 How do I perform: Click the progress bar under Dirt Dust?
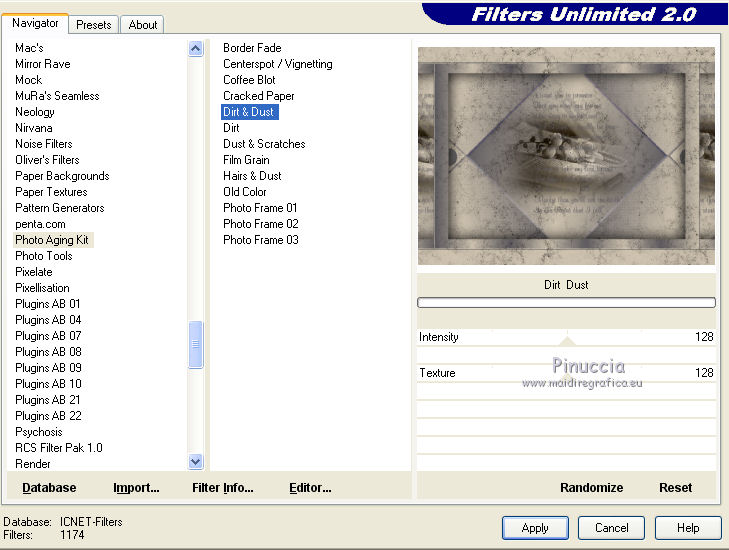click(x=566, y=303)
